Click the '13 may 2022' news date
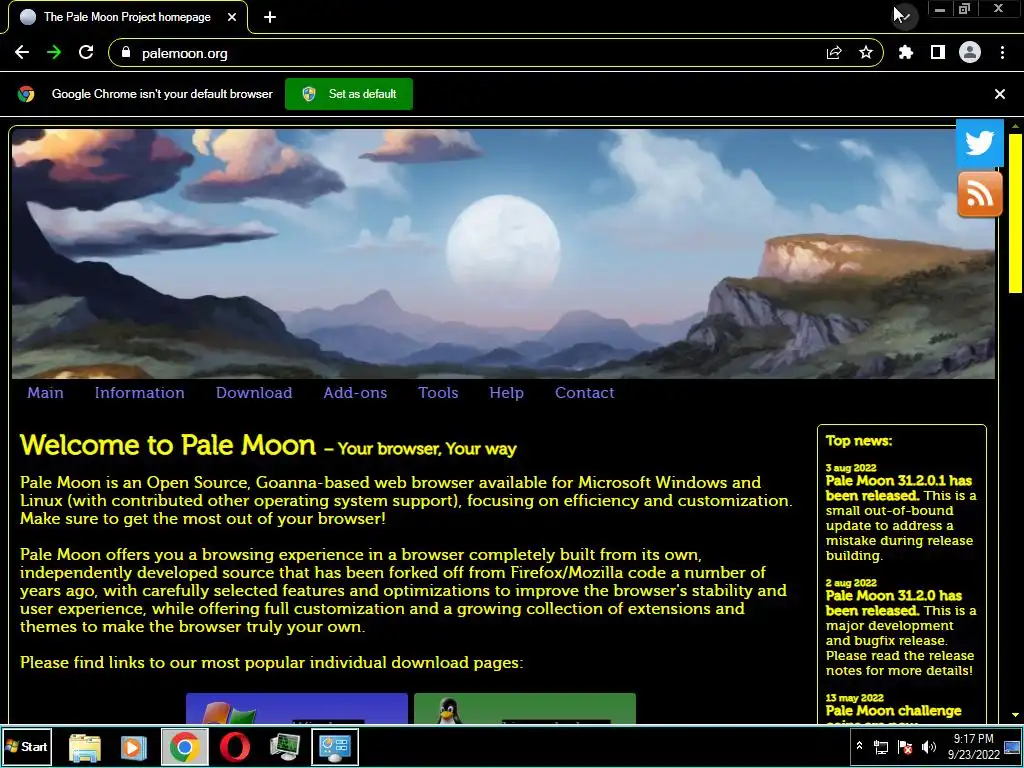1024x768 pixels. (x=854, y=697)
